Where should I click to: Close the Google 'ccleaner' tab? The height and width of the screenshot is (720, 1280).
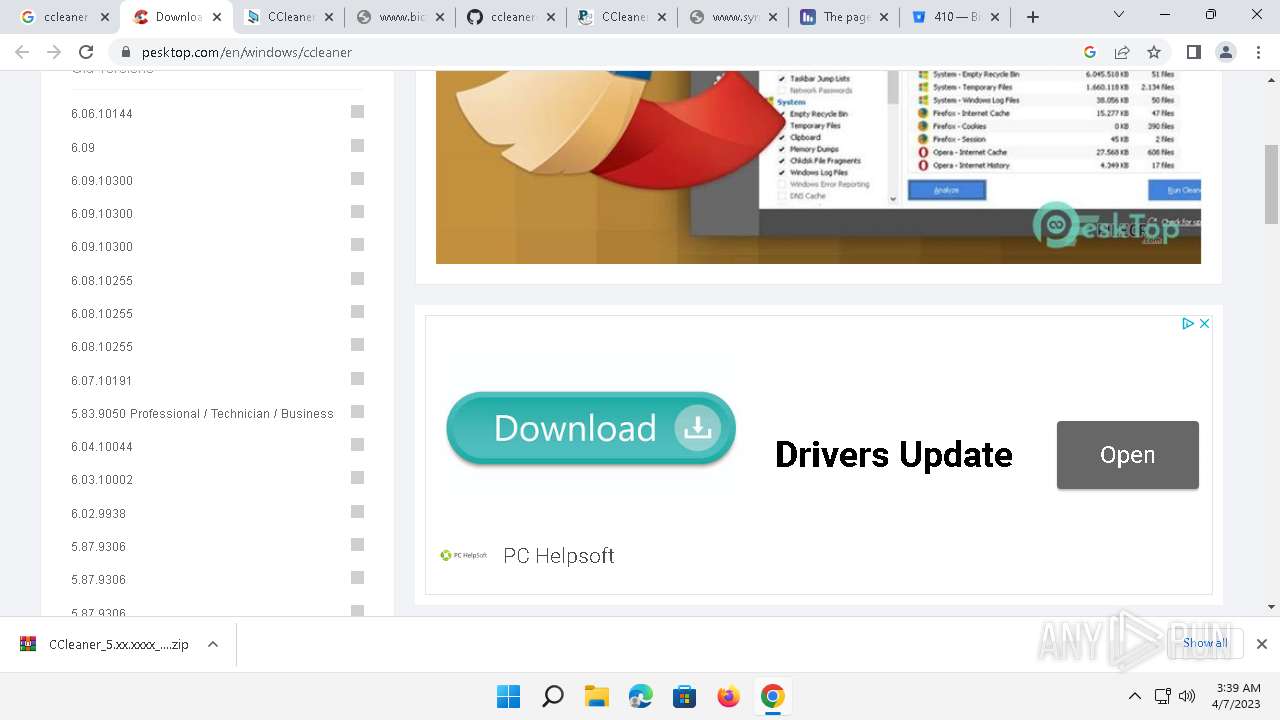click(x=105, y=17)
